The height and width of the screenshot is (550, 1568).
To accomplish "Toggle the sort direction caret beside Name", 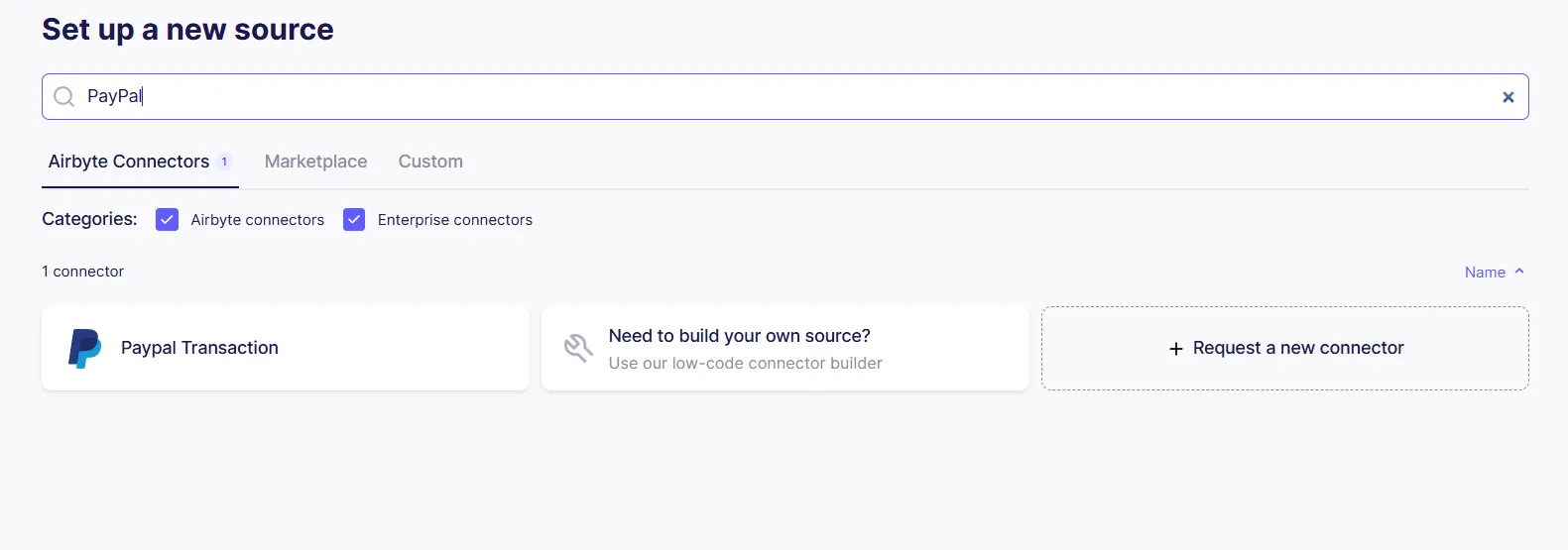I will click(x=1519, y=272).
